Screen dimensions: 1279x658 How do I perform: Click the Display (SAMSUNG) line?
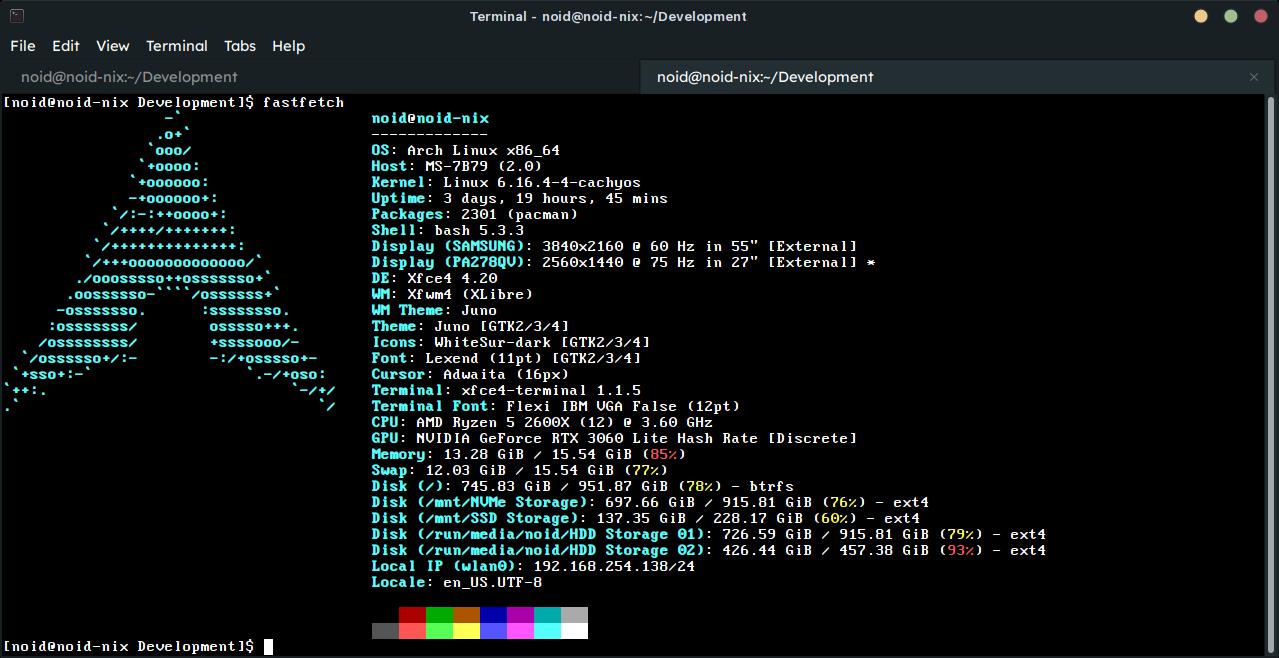pos(615,246)
